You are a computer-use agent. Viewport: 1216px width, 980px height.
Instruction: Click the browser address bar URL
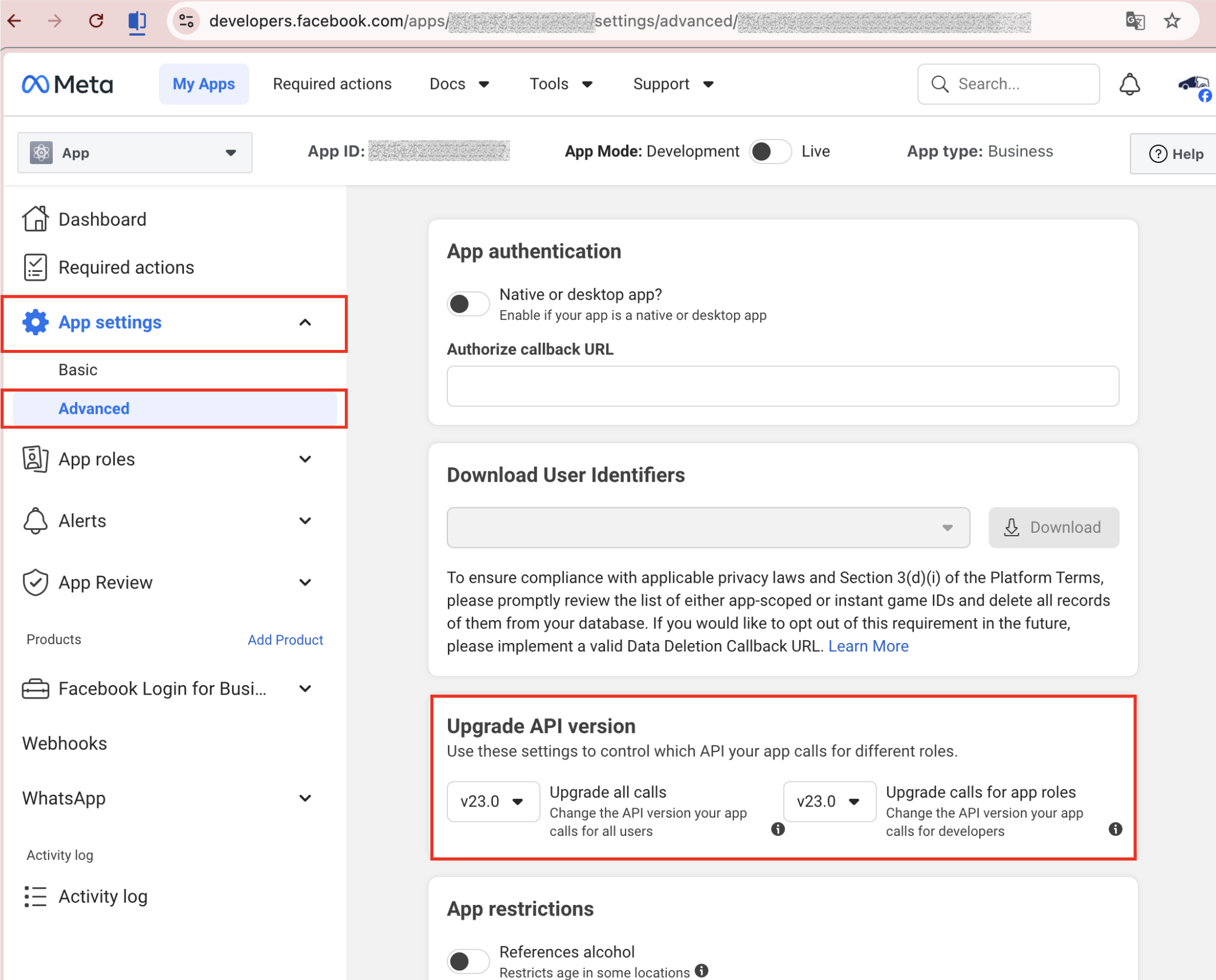pyautogui.click(x=620, y=21)
